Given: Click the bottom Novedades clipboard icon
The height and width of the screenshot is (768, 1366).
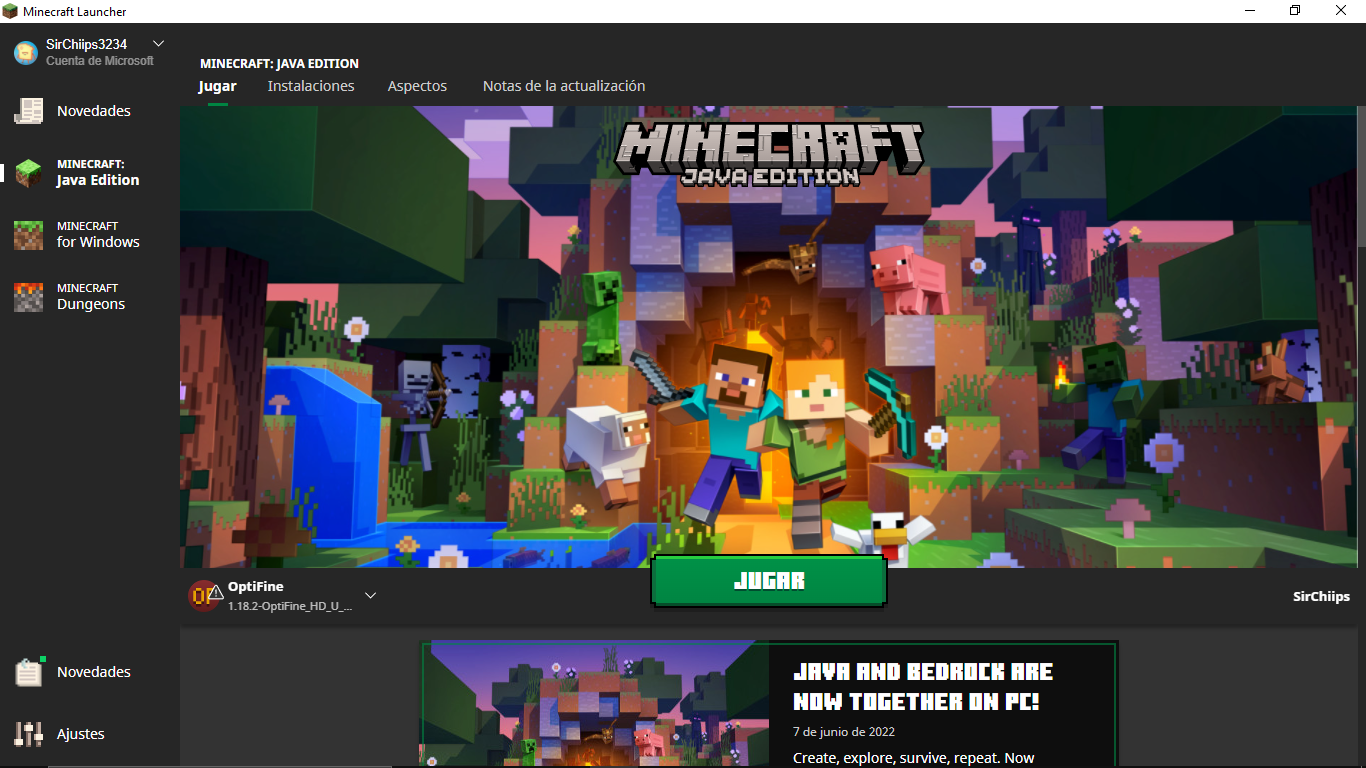Looking at the screenshot, I should coord(28,672).
